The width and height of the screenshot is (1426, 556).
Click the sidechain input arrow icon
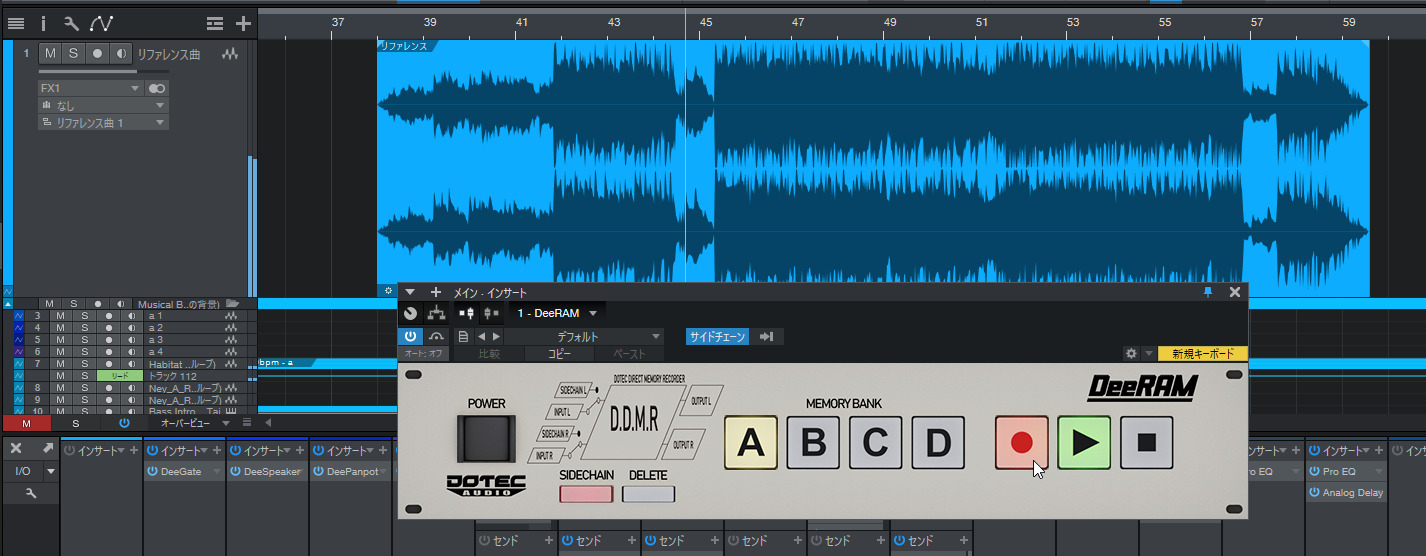click(x=767, y=337)
